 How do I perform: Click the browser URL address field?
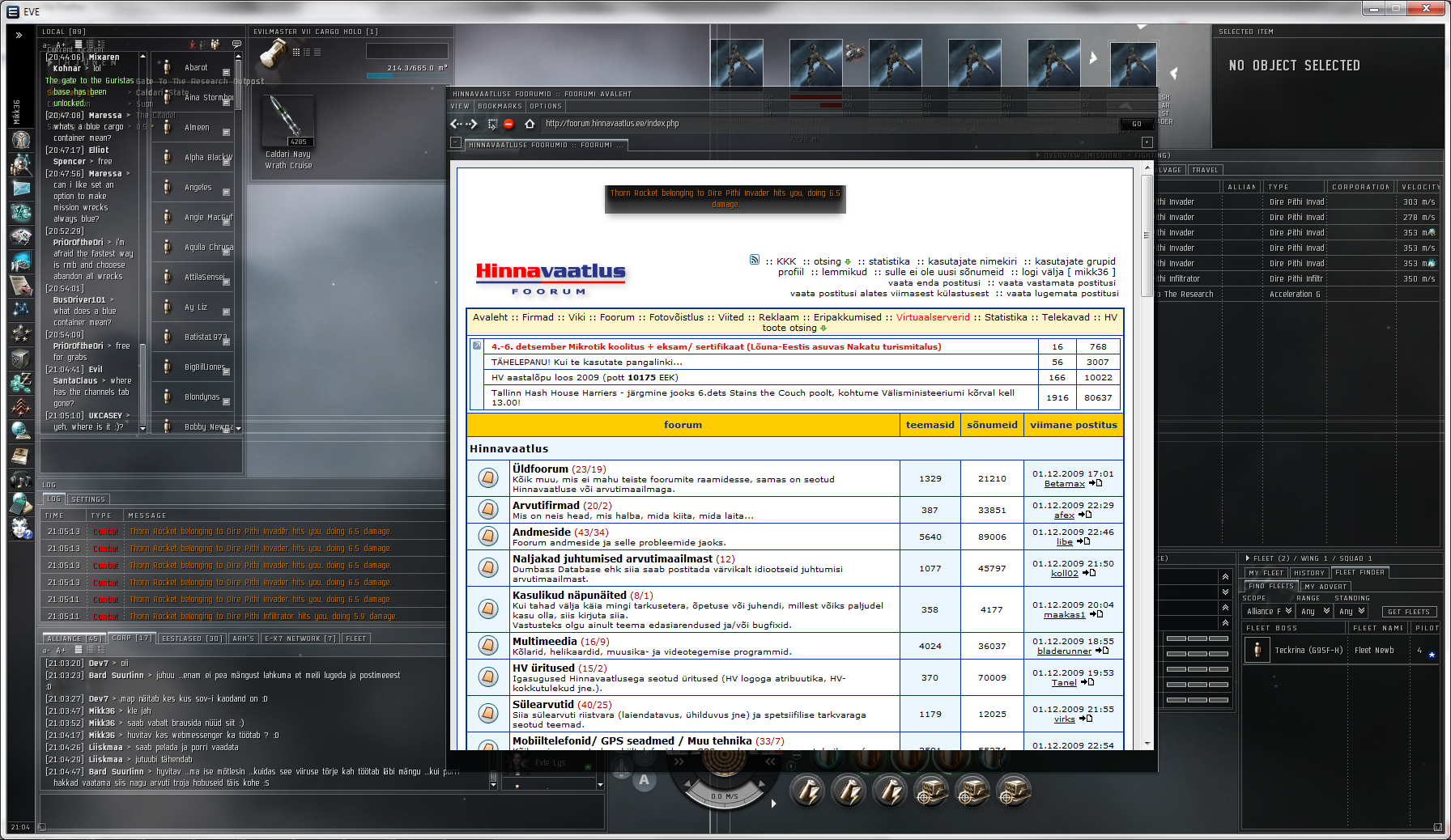830,124
